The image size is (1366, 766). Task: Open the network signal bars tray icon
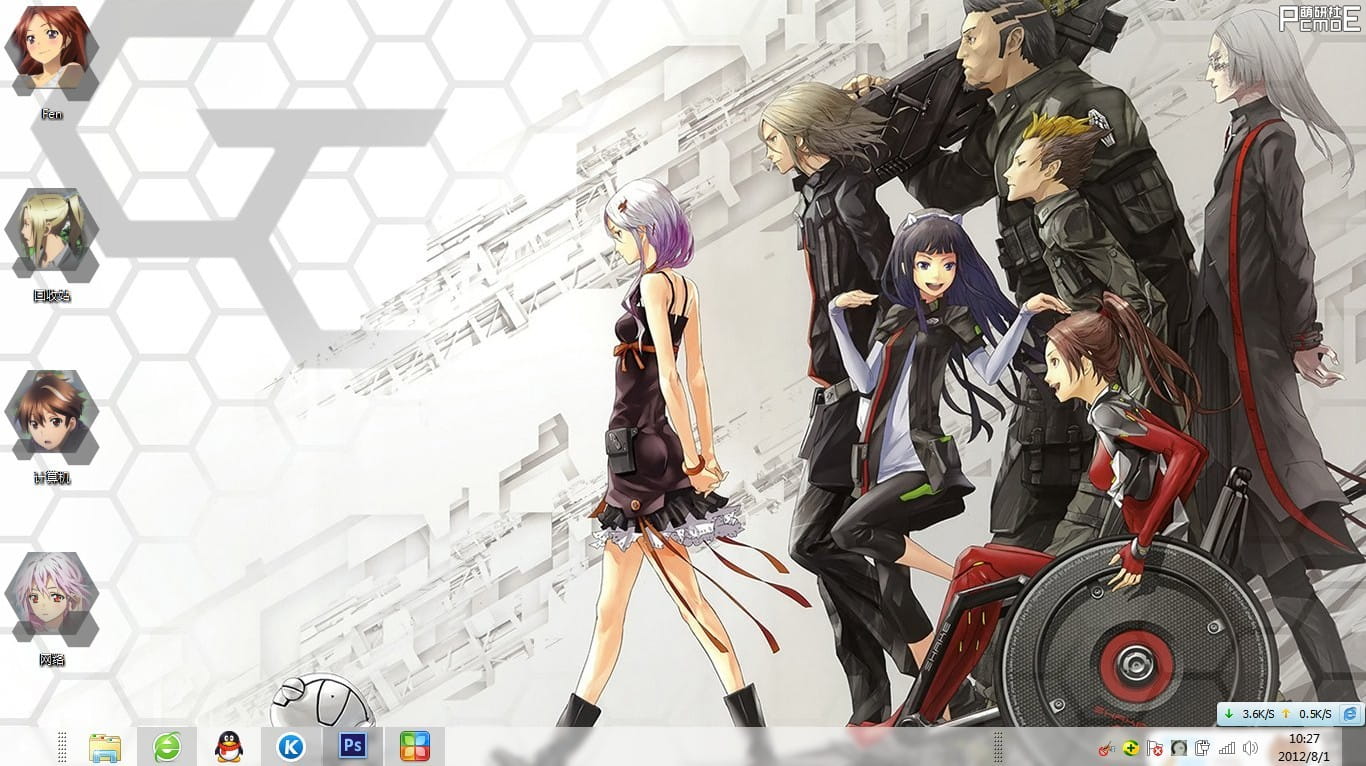[1227, 748]
